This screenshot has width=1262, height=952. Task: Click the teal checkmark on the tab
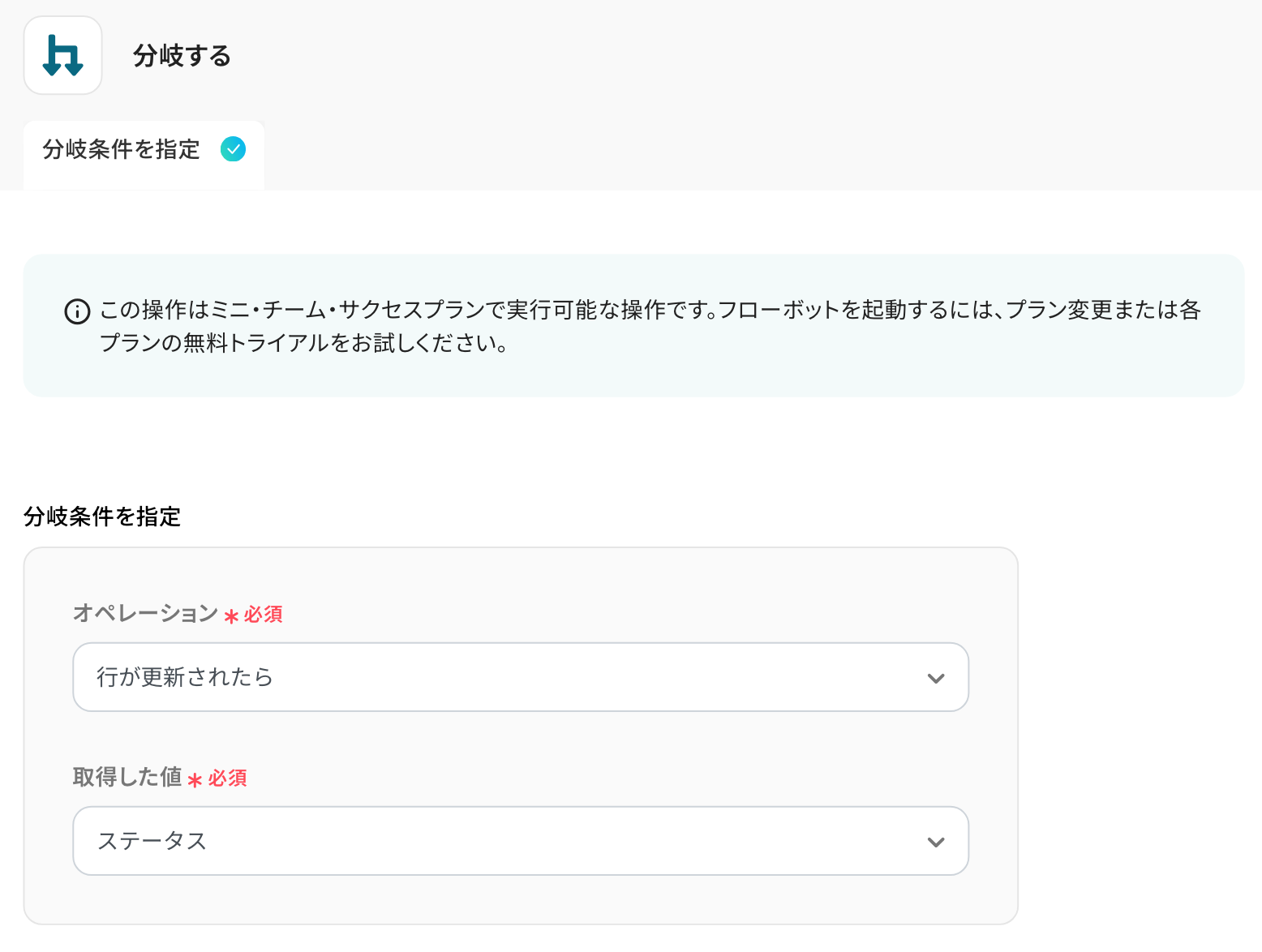coord(234,149)
